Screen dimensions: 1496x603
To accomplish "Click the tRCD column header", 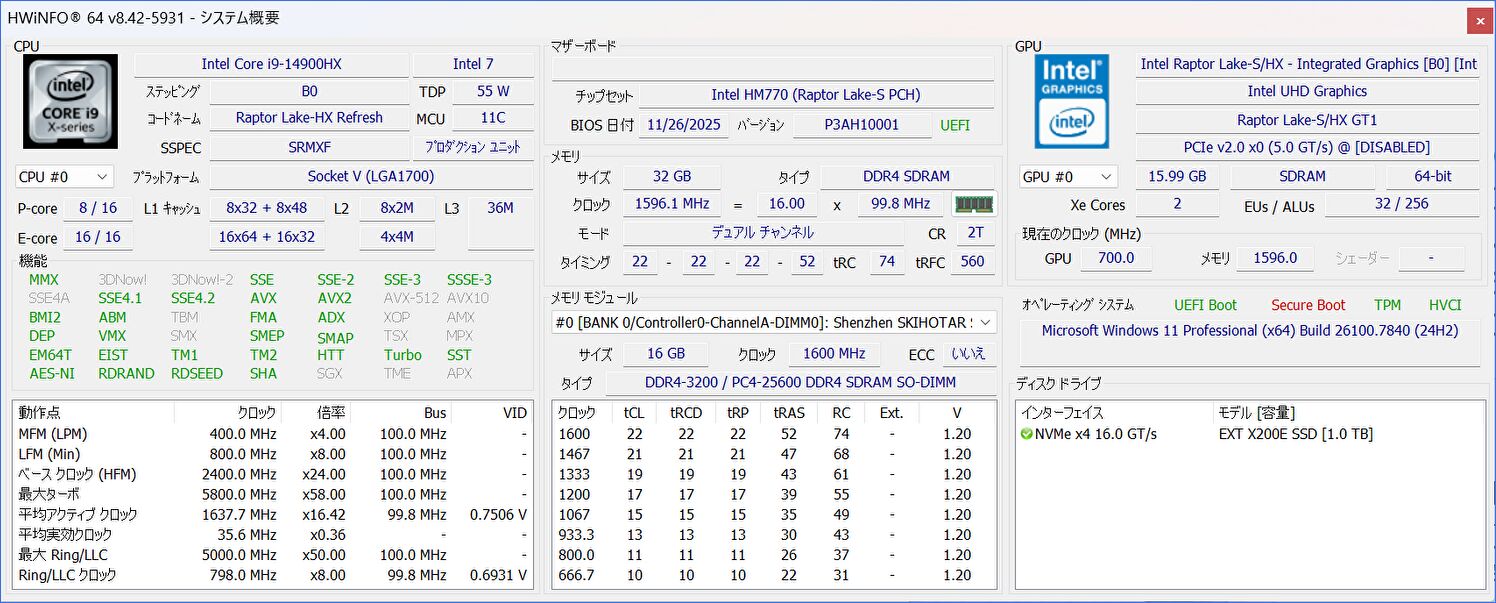I will click(685, 412).
